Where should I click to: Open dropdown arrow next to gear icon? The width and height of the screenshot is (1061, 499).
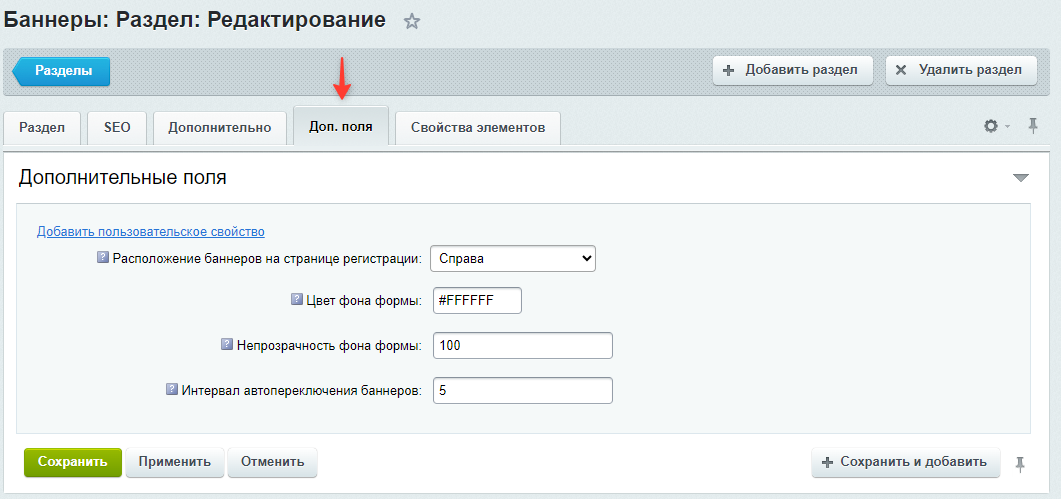point(1007,127)
